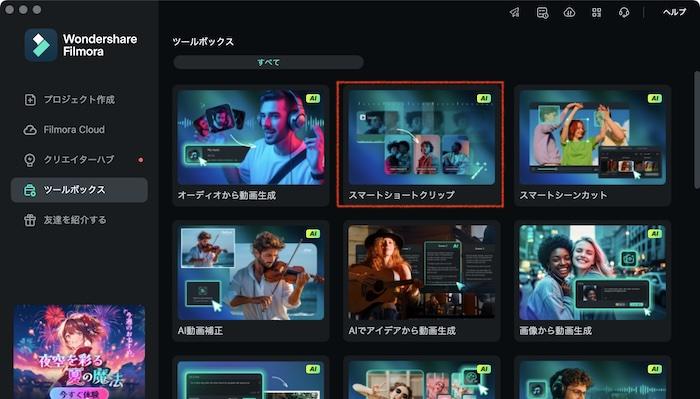Select ツールボックス in sidebar
Image resolution: width=700 pixels, height=399 pixels.
(79, 190)
